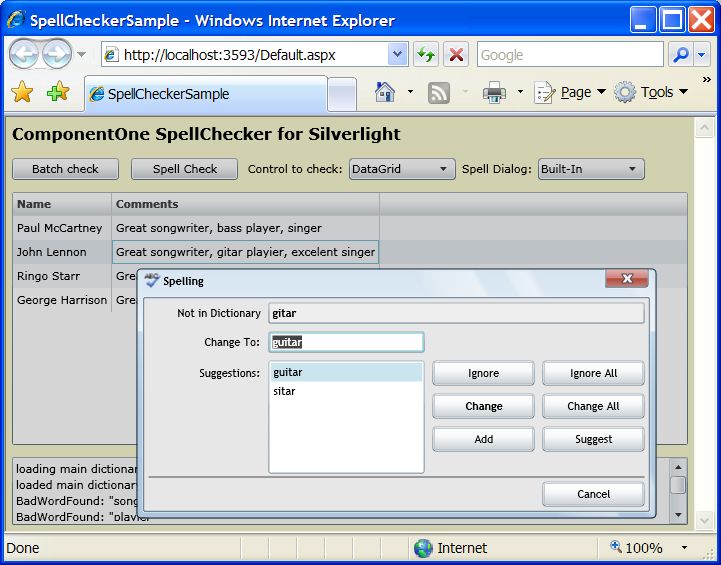Select the John Lennon cell

[62, 252]
